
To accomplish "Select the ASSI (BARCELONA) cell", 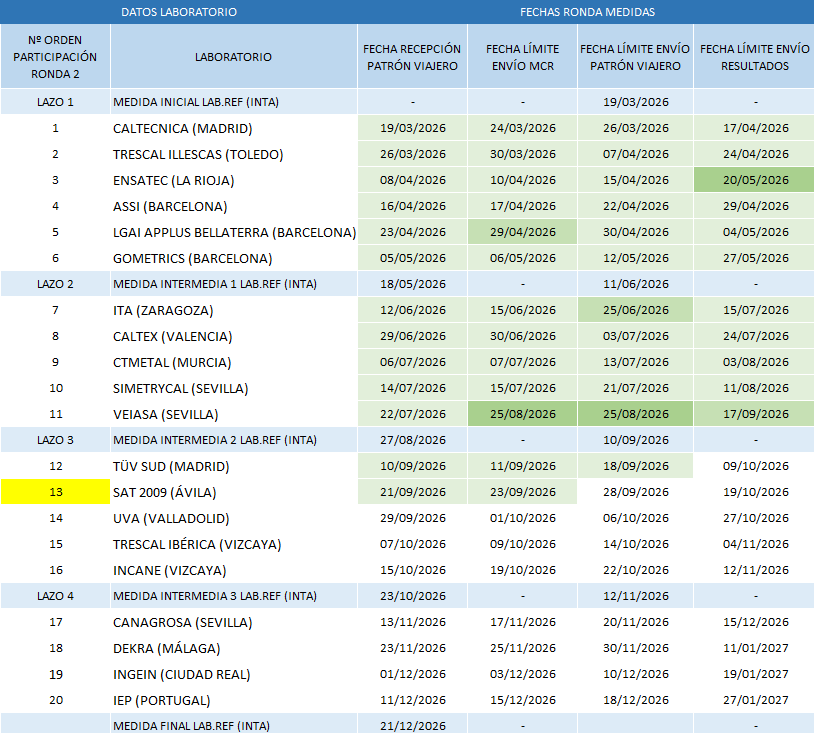I will (234, 206).
